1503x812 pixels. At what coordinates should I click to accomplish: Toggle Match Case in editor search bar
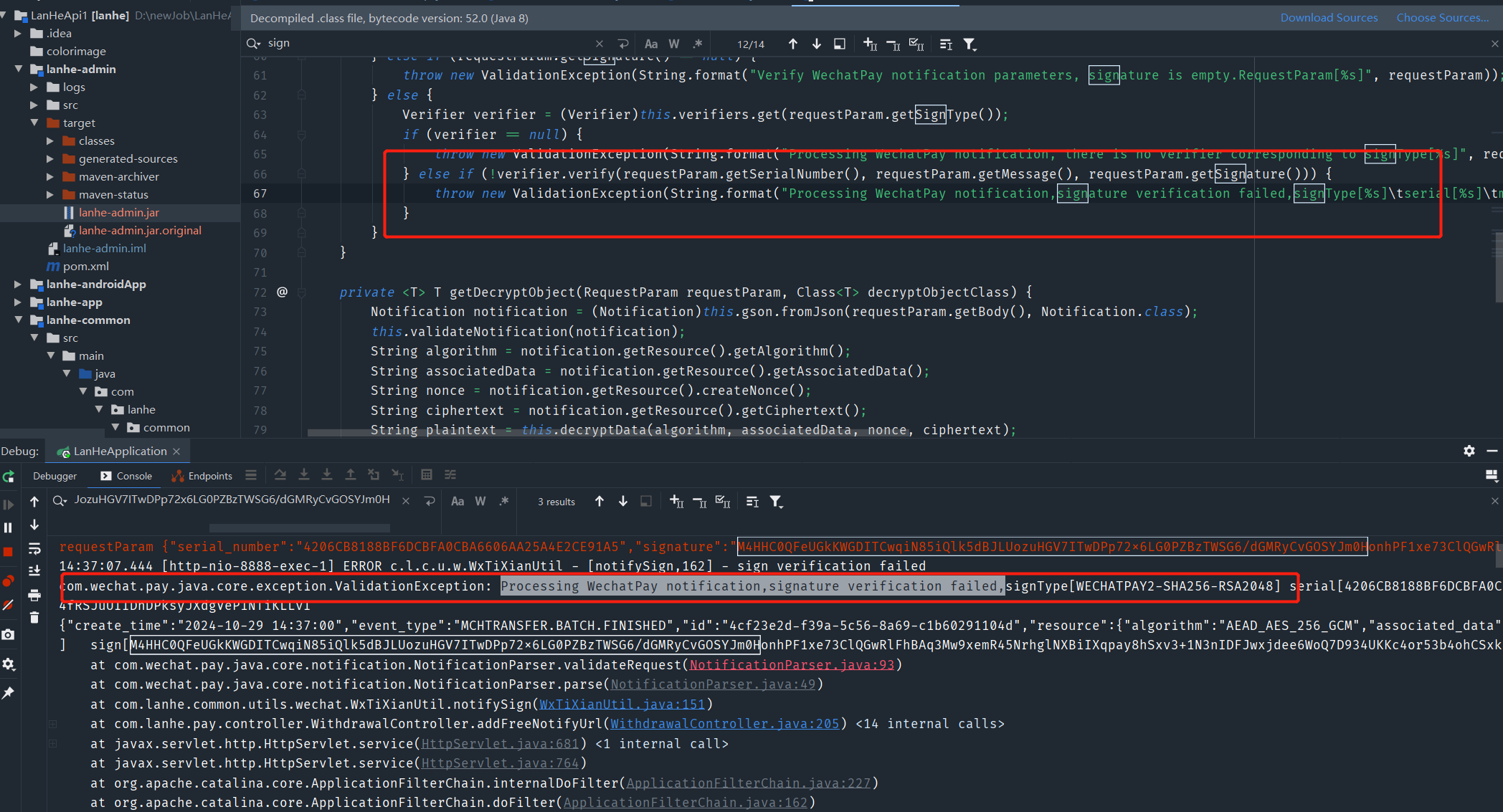[650, 44]
